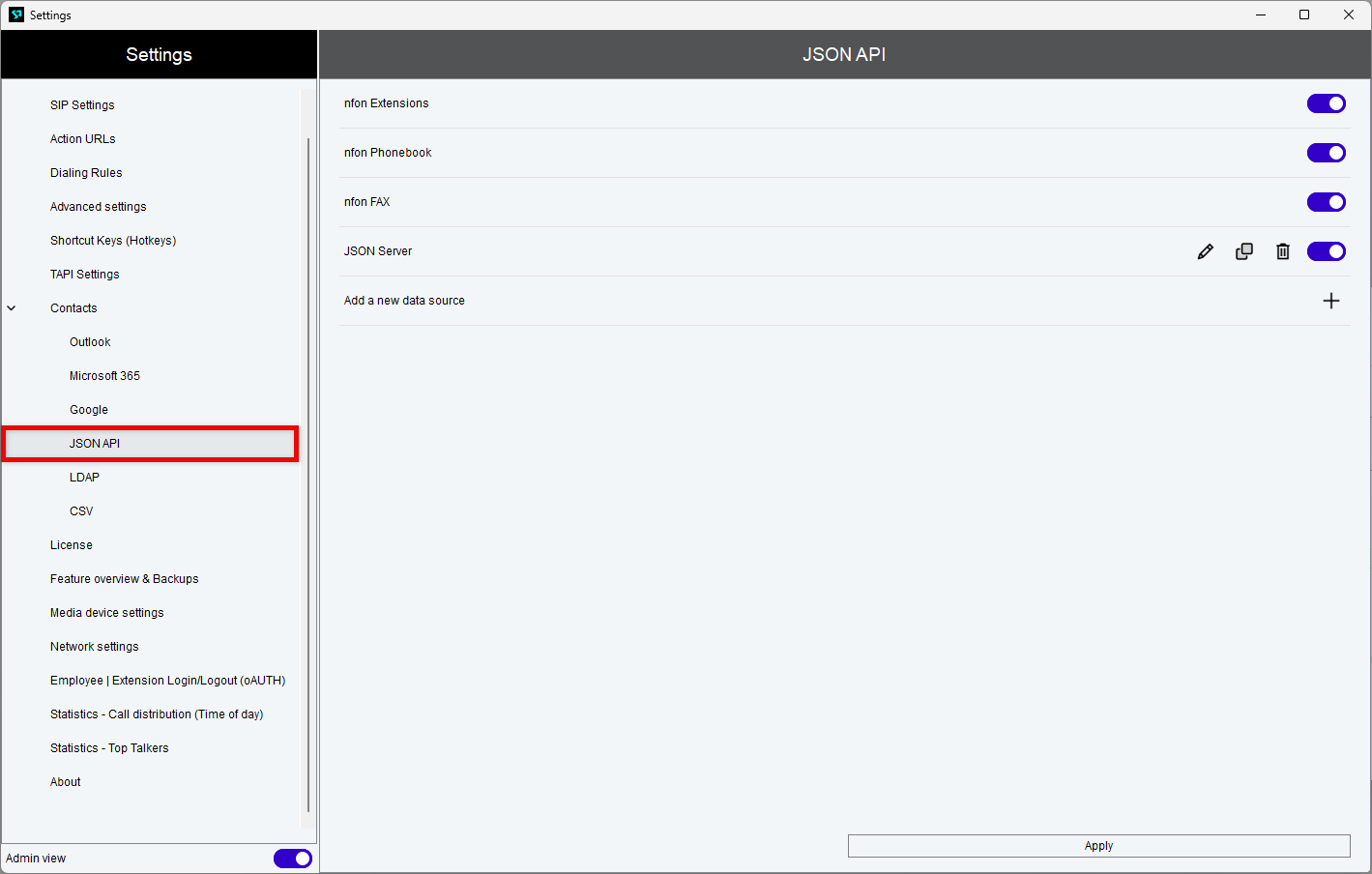Apply the settings changes

pyautogui.click(x=1099, y=846)
